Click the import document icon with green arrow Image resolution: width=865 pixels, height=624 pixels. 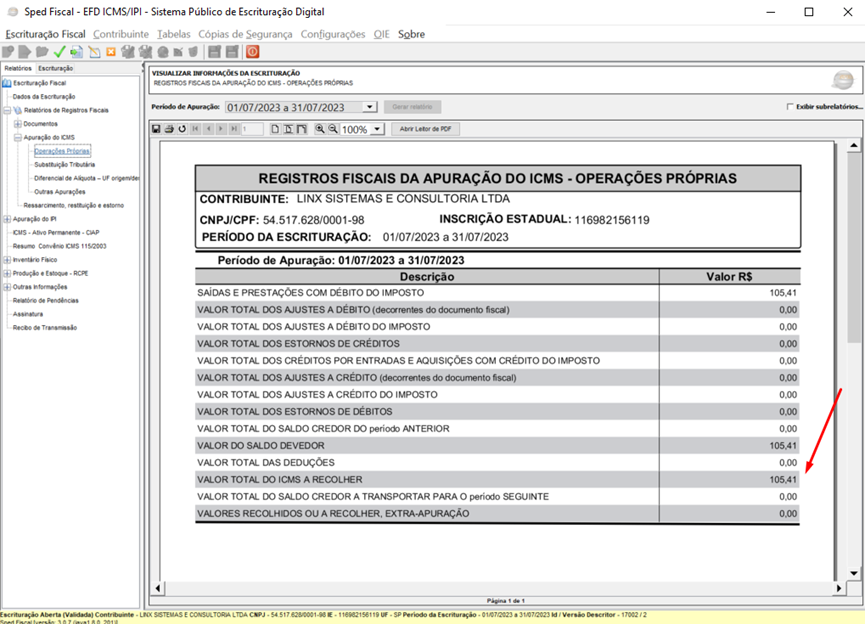click(x=77, y=52)
